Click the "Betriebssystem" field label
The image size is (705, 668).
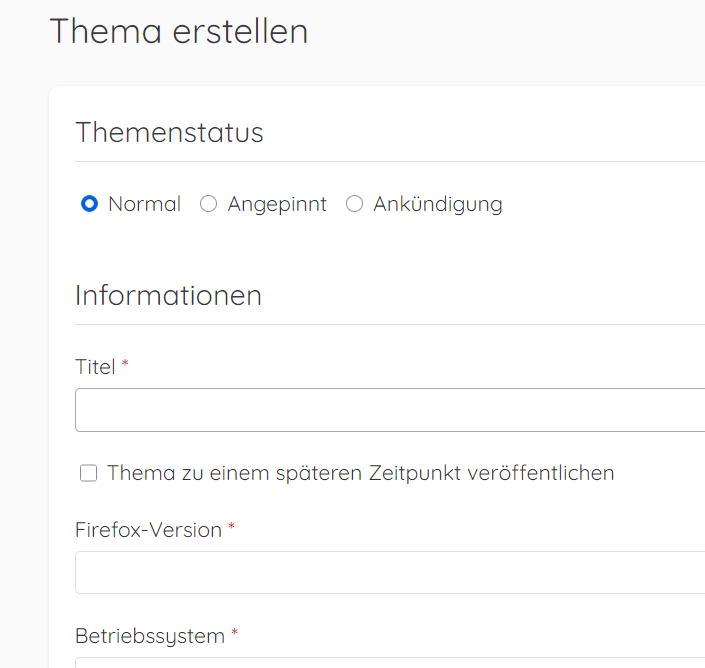click(x=149, y=636)
